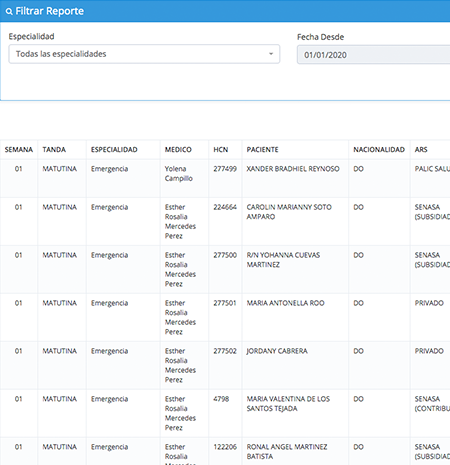Select the NACIONALIDAD column header
The height and width of the screenshot is (465, 450).
[379, 150]
